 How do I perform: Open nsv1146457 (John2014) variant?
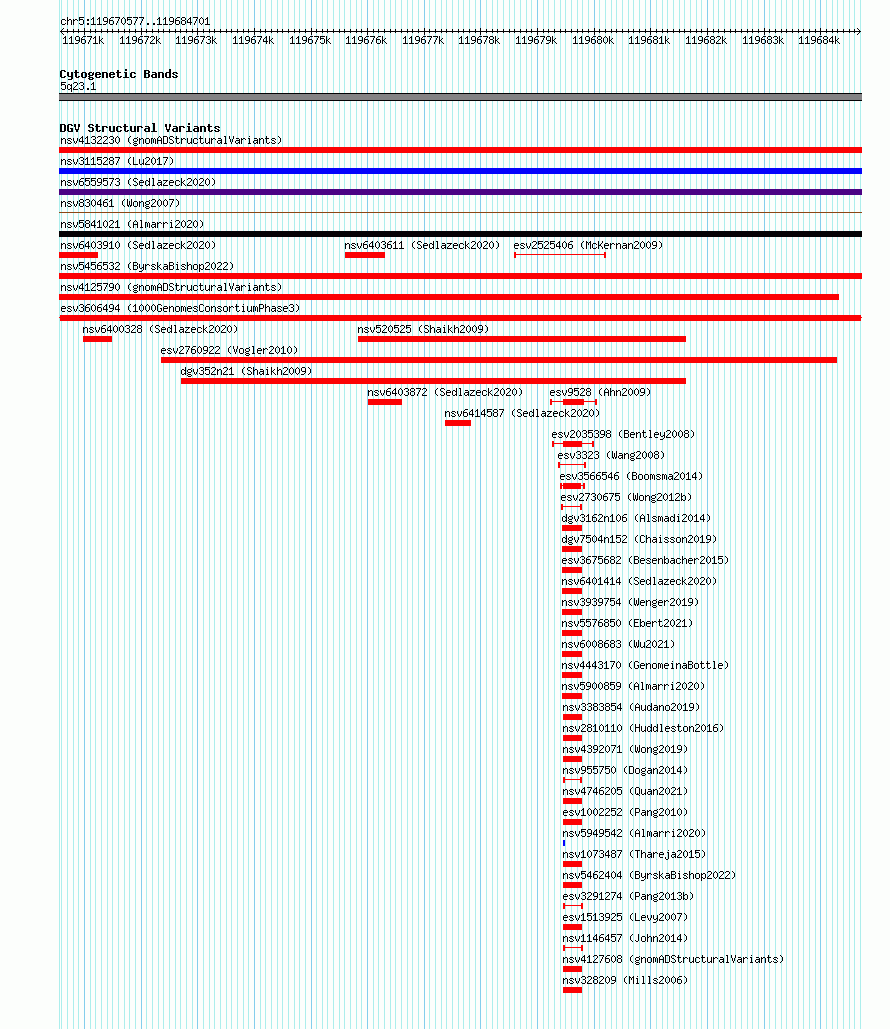(625, 938)
